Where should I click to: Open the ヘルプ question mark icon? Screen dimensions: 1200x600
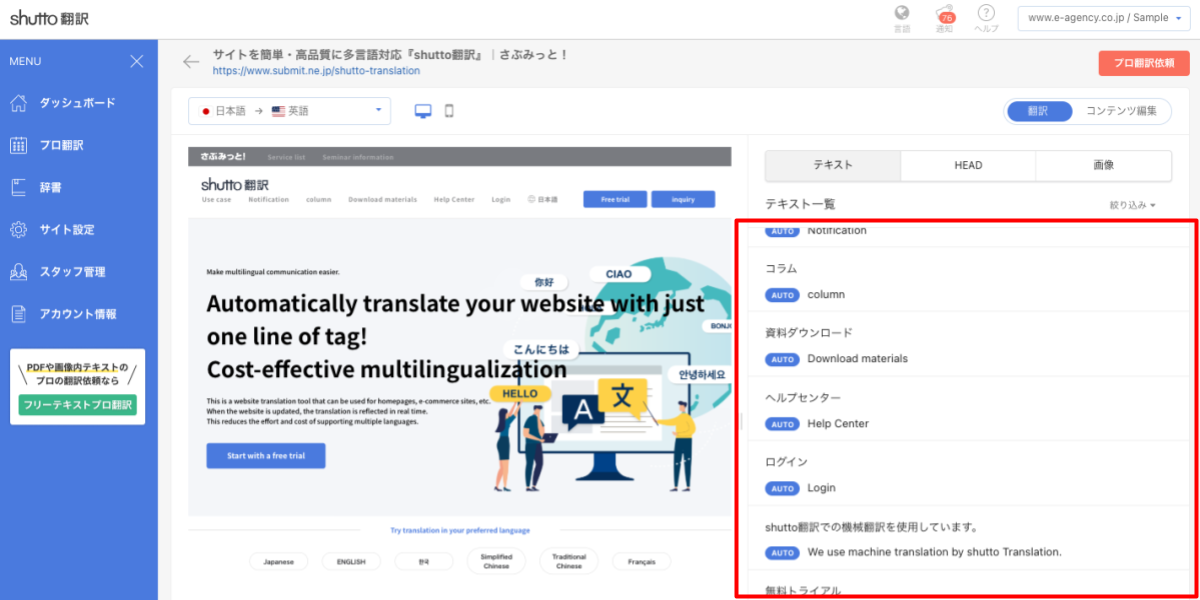(x=986, y=18)
